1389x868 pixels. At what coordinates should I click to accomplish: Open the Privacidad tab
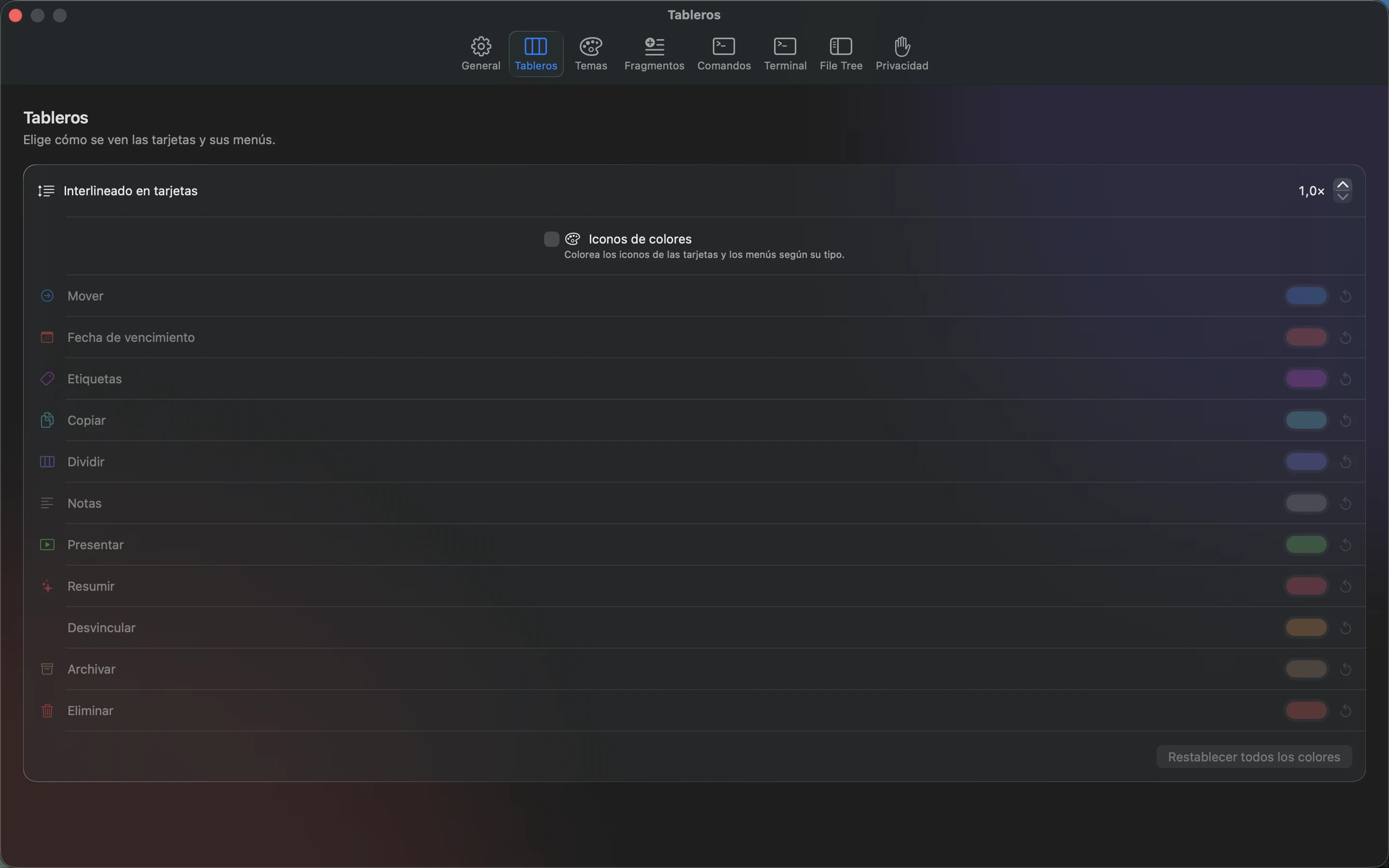point(902,54)
